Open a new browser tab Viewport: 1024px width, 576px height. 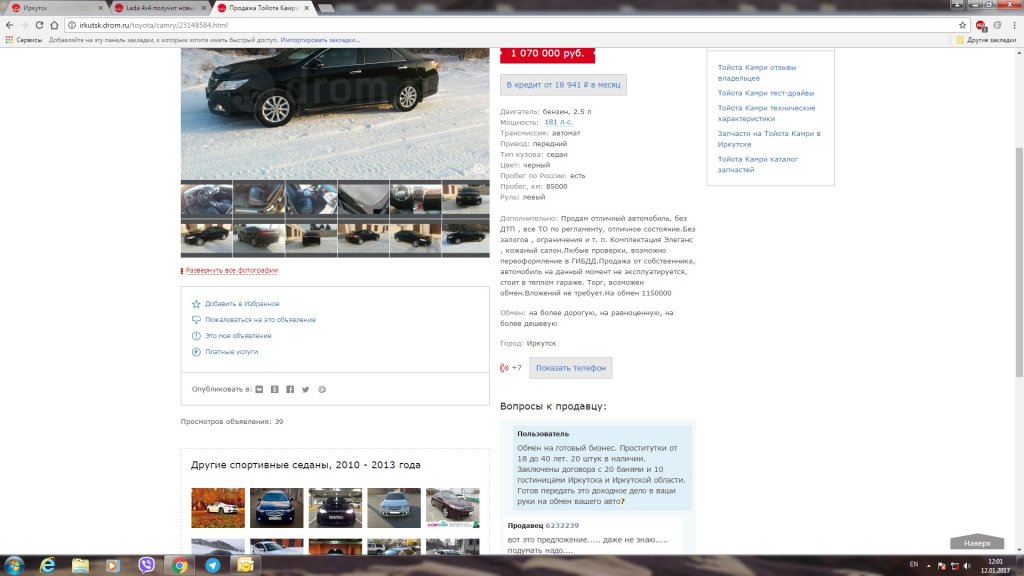point(326,8)
